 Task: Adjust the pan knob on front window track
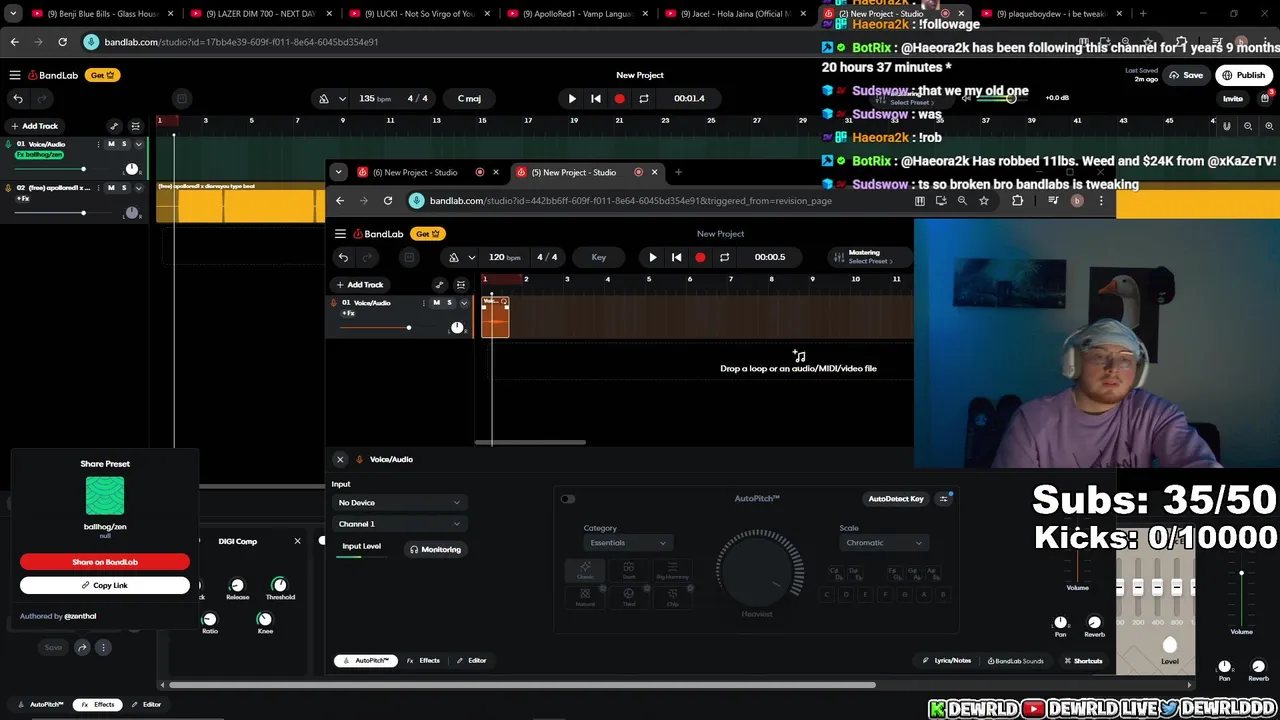pos(457,327)
